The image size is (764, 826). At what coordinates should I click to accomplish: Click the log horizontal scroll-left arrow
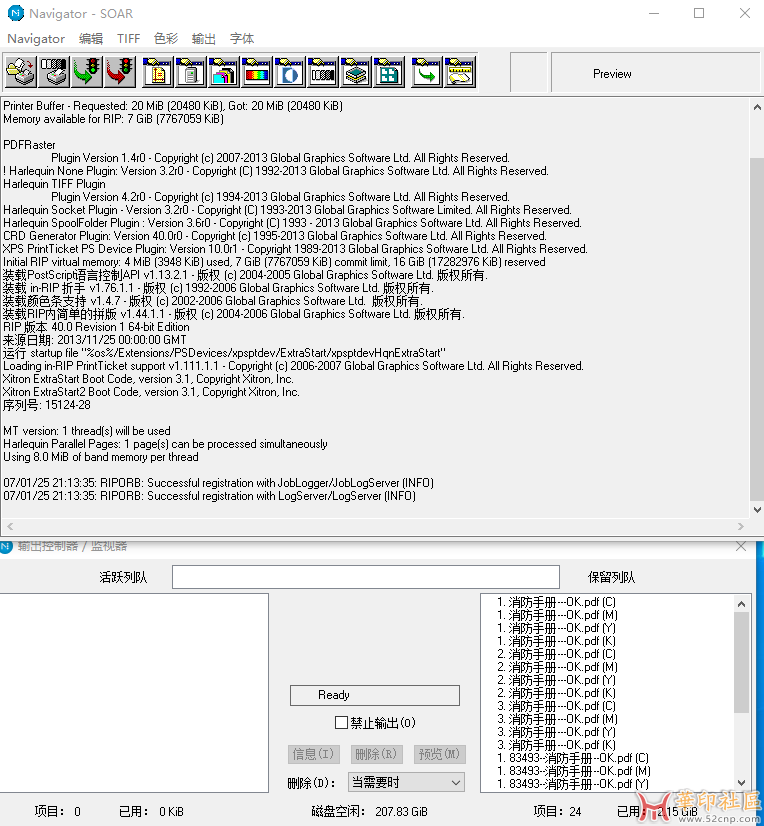pyautogui.click(x=10, y=526)
